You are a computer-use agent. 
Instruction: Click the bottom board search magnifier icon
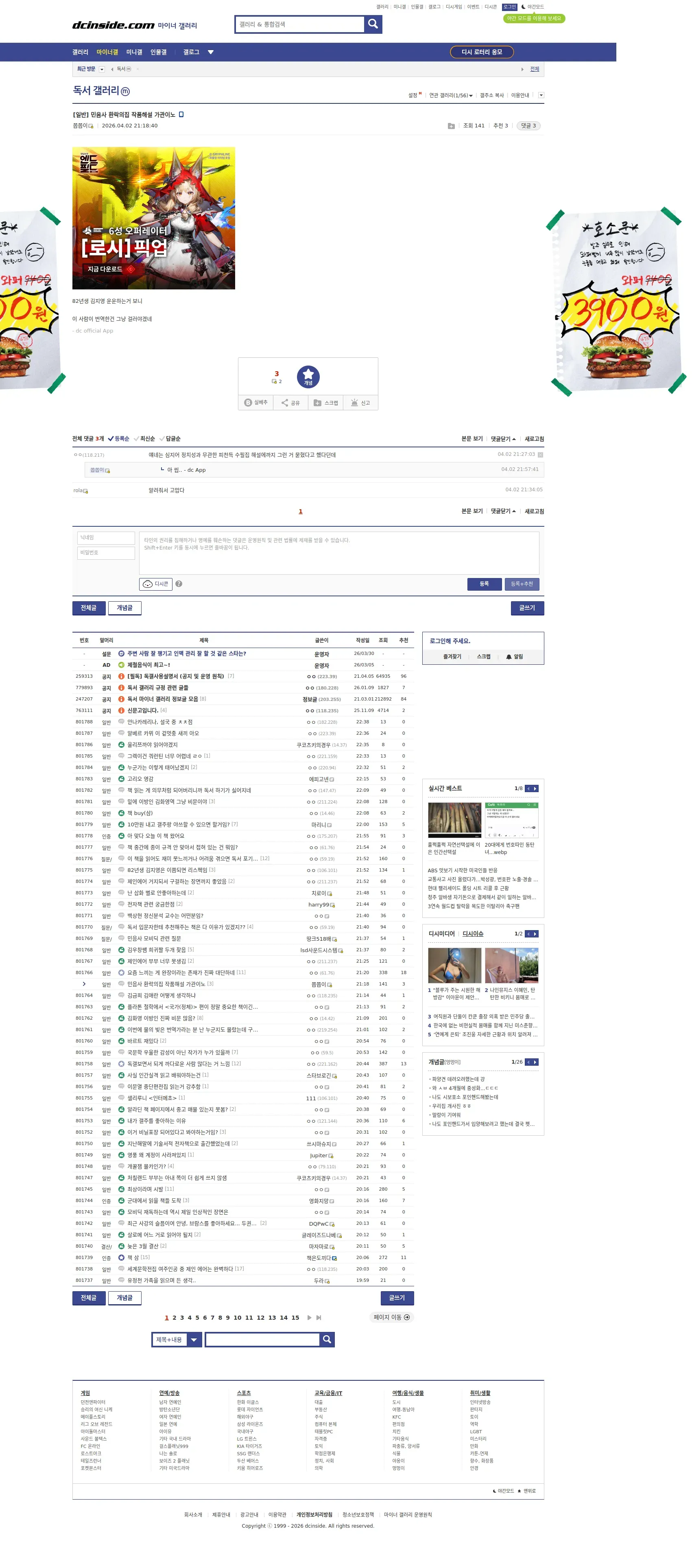(x=327, y=1339)
